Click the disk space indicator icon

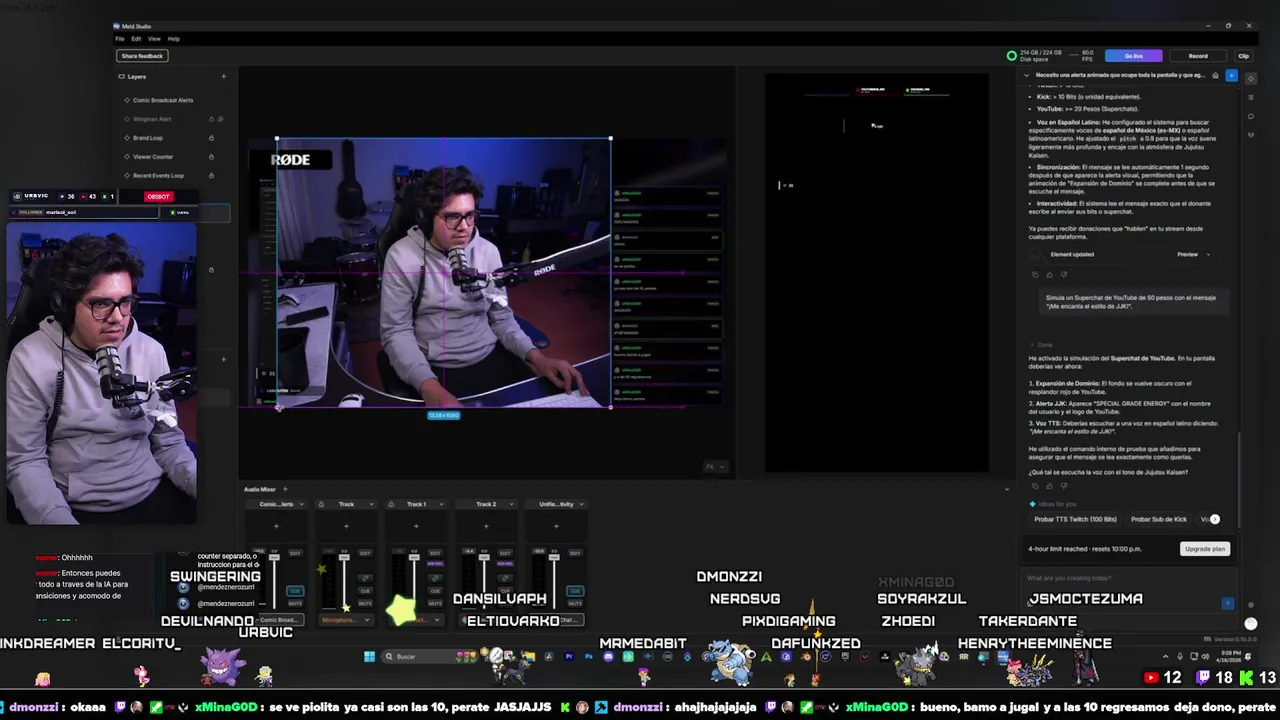tap(1012, 56)
